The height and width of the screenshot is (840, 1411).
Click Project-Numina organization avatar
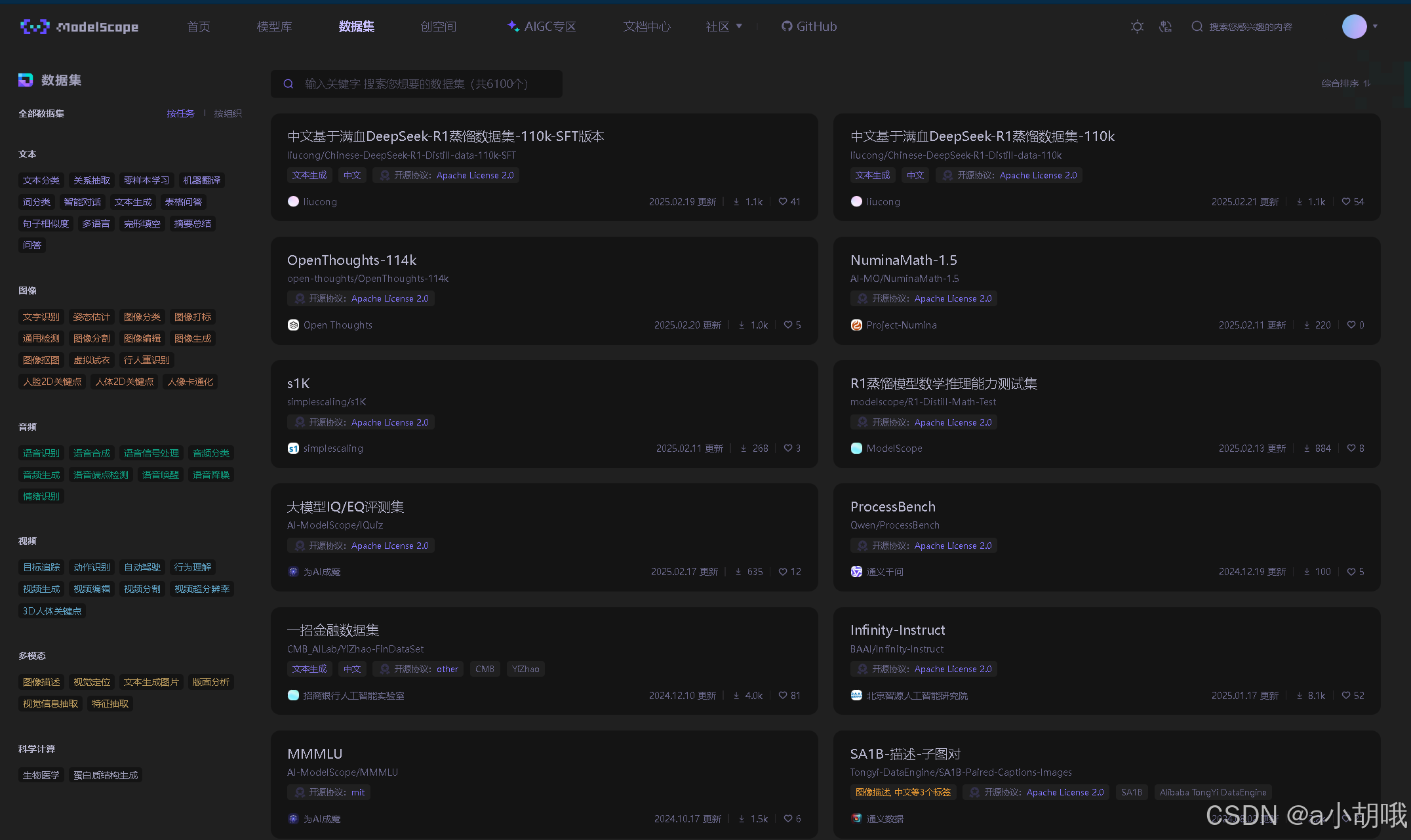tap(856, 325)
